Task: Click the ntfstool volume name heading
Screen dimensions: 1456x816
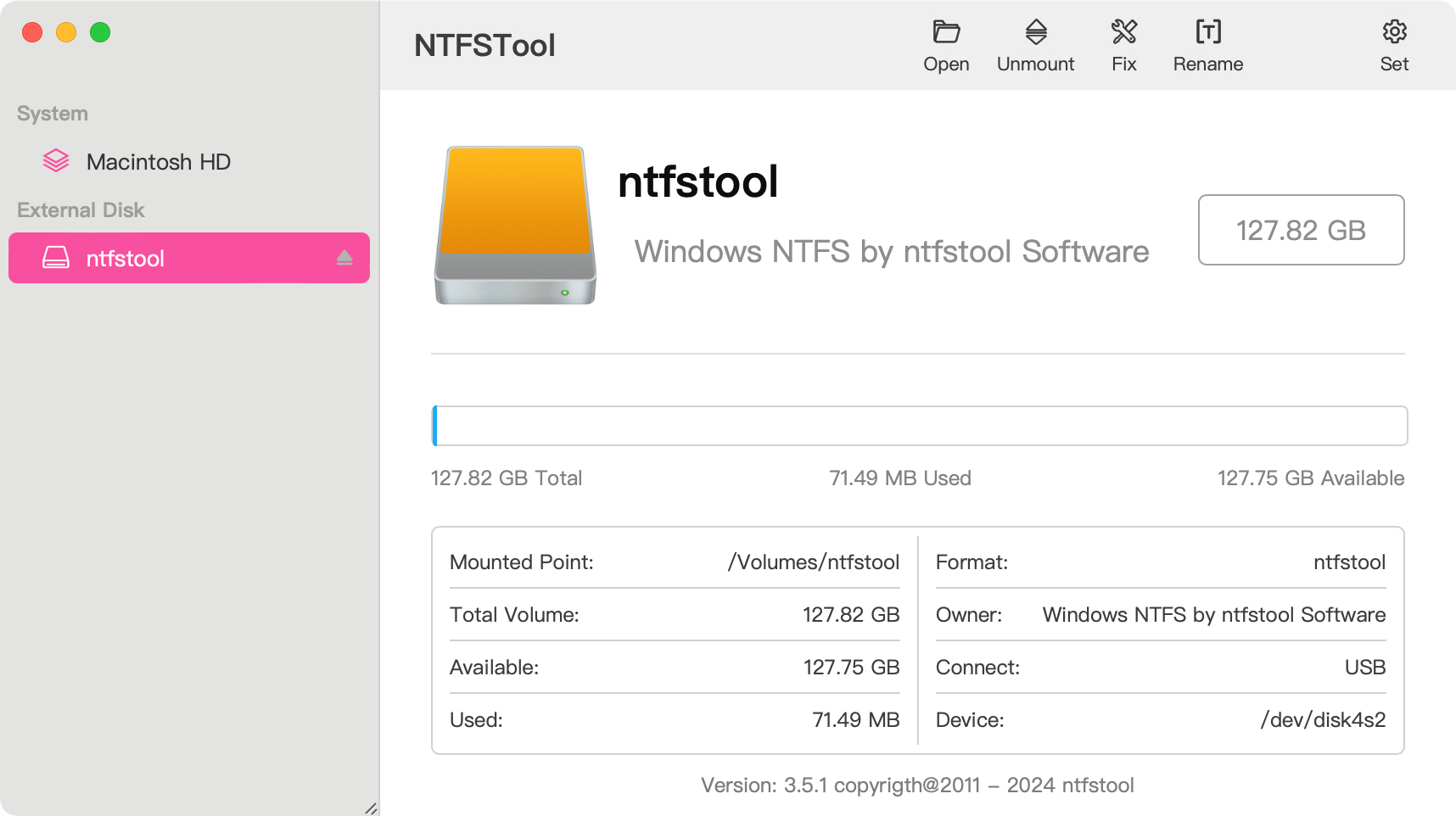Action: tap(697, 182)
